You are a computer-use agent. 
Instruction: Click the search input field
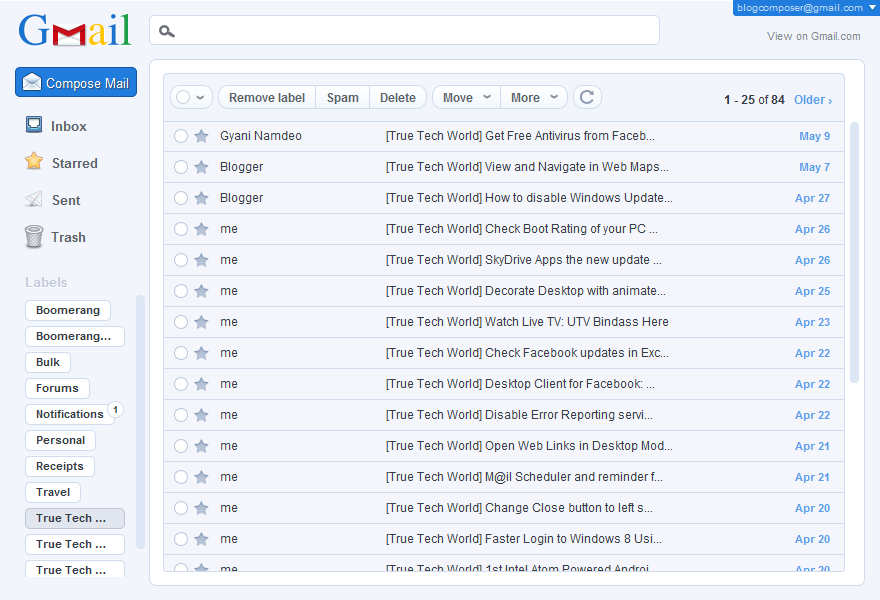click(x=404, y=30)
